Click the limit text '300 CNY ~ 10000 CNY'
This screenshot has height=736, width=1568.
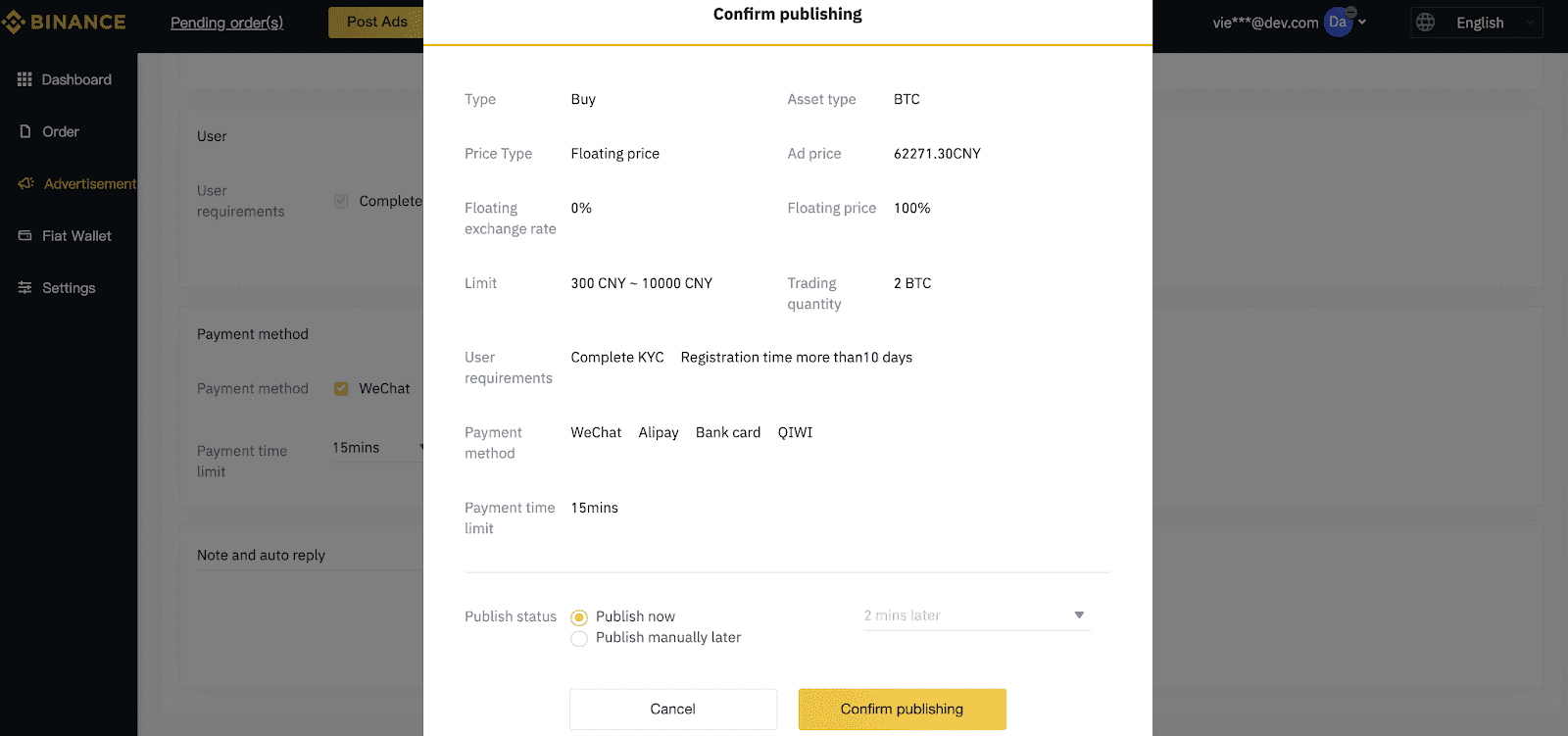[642, 283]
